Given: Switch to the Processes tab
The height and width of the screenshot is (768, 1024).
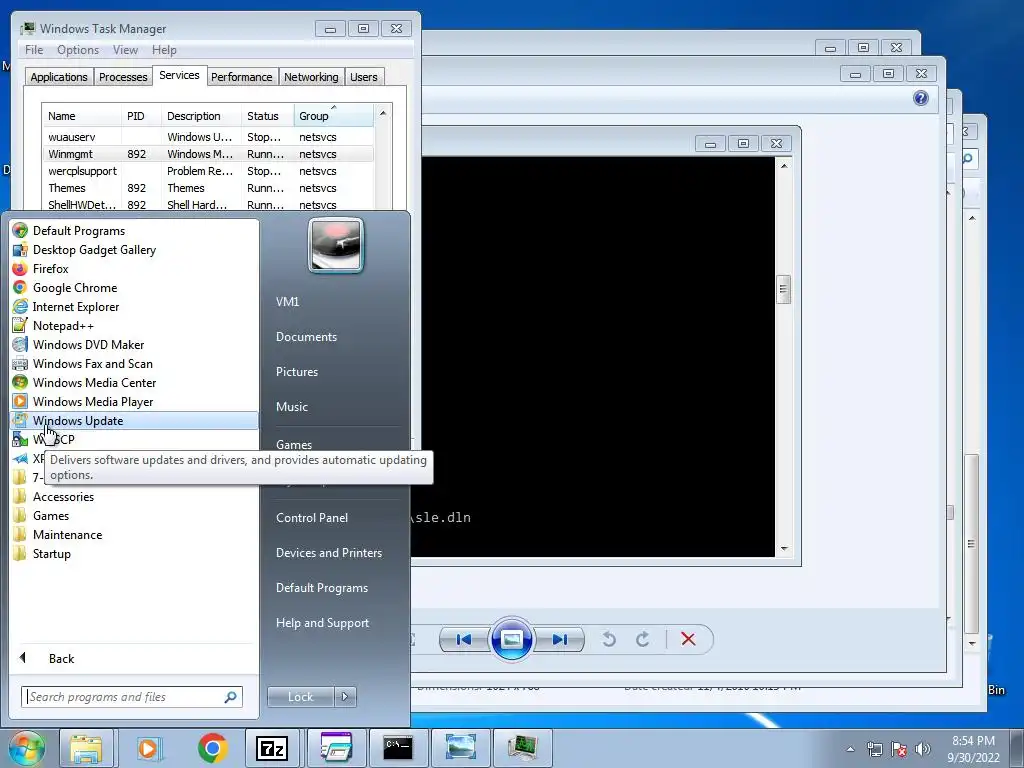Looking at the screenshot, I should [x=123, y=77].
